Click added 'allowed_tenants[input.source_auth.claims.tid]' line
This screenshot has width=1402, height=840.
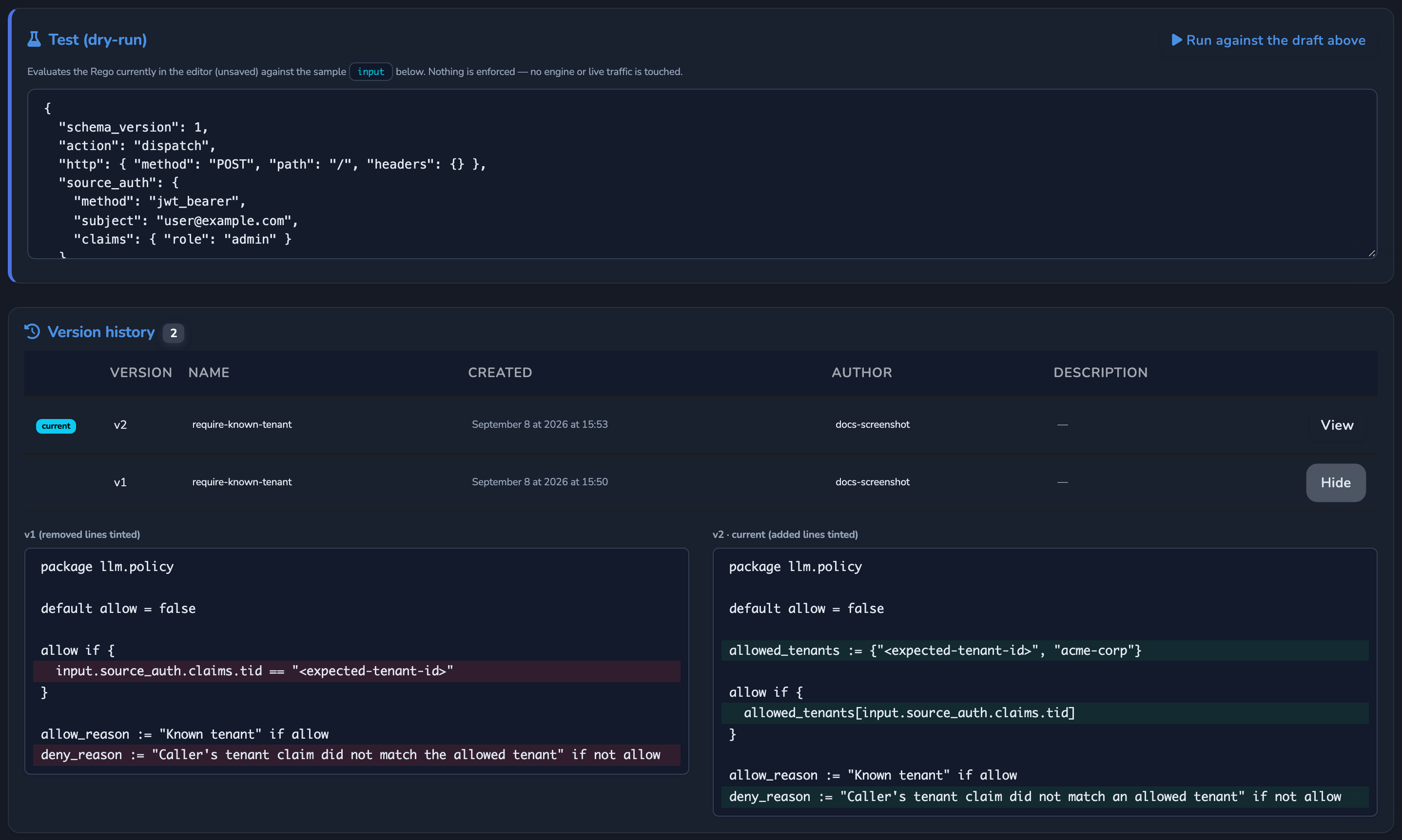tap(1045, 713)
